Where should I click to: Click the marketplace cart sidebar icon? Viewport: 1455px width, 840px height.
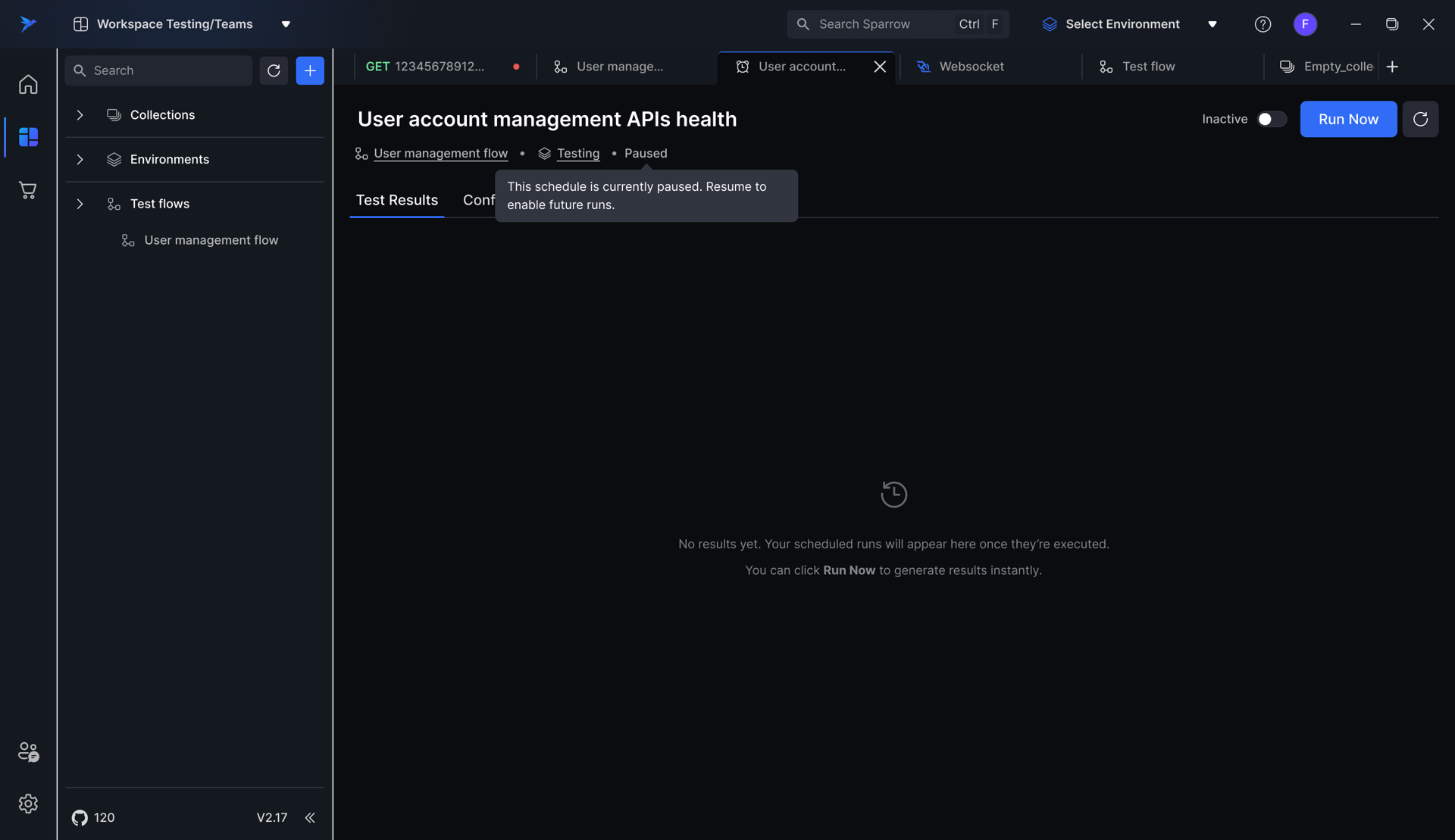click(x=28, y=190)
